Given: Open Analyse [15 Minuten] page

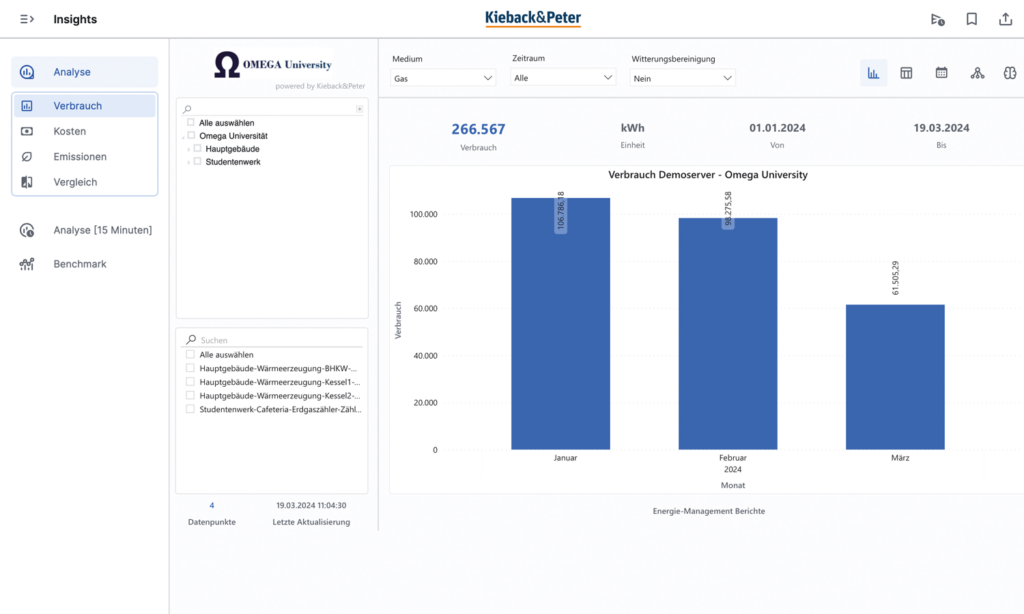Looking at the screenshot, I should coord(102,230).
